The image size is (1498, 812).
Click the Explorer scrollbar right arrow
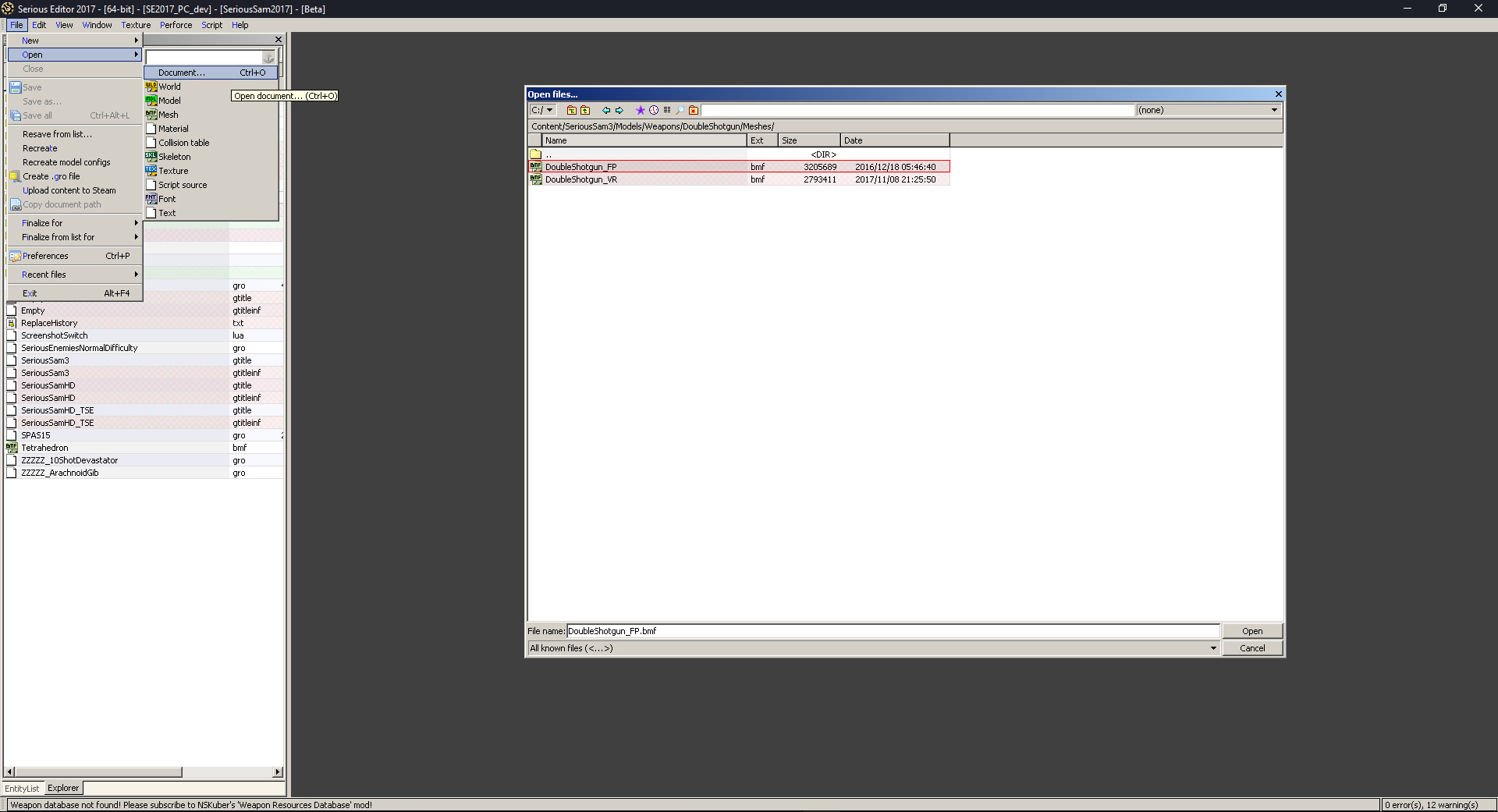pyautogui.click(x=278, y=772)
